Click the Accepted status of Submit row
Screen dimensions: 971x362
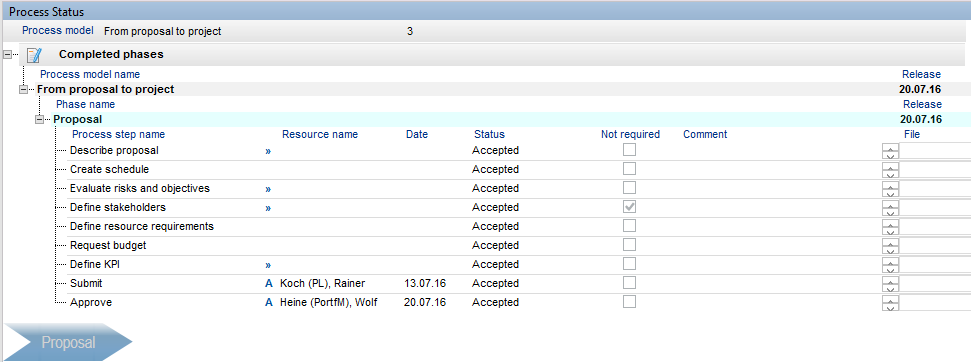click(495, 283)
